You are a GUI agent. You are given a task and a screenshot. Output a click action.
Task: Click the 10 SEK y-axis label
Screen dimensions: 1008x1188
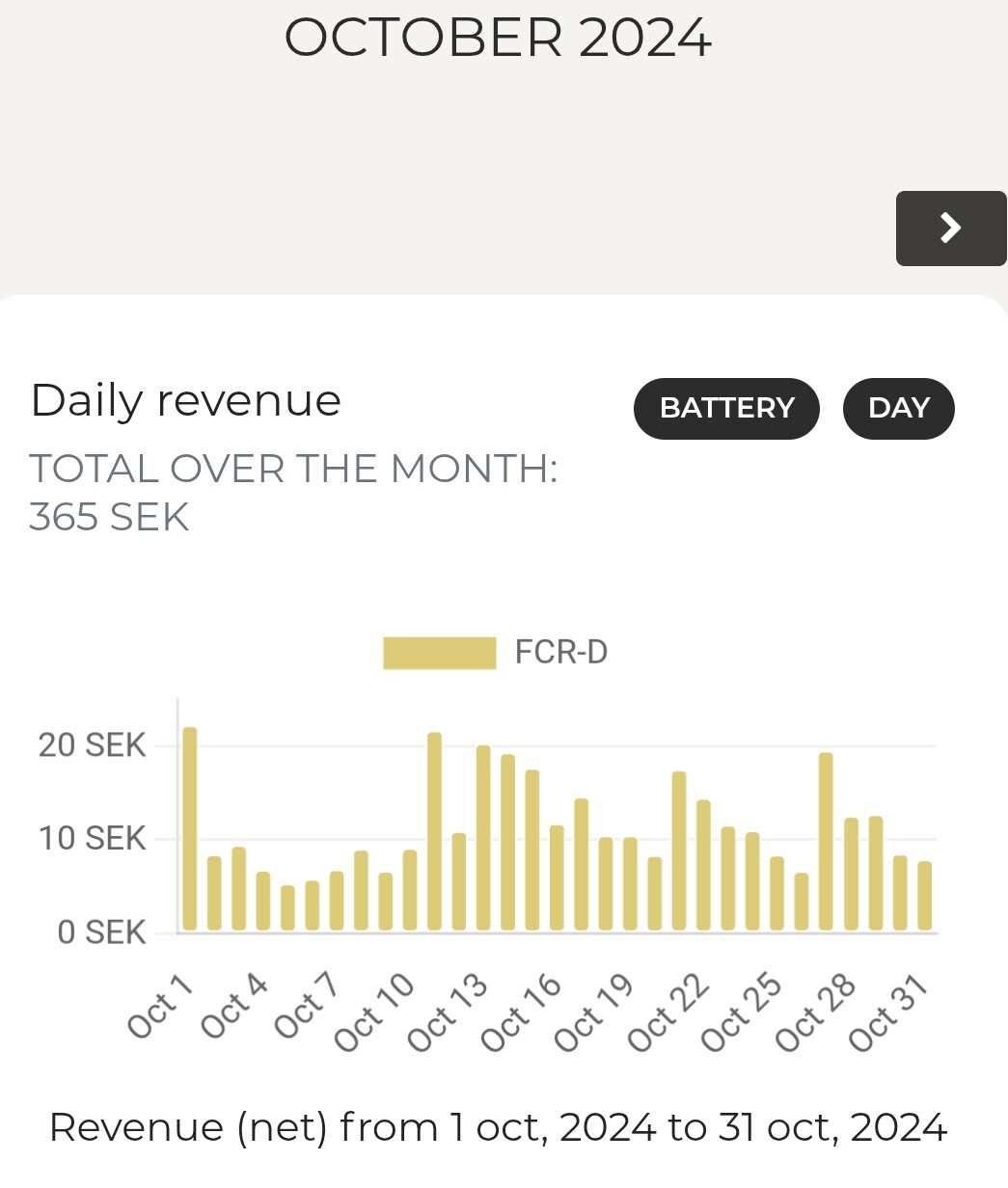tap(92, 839)
